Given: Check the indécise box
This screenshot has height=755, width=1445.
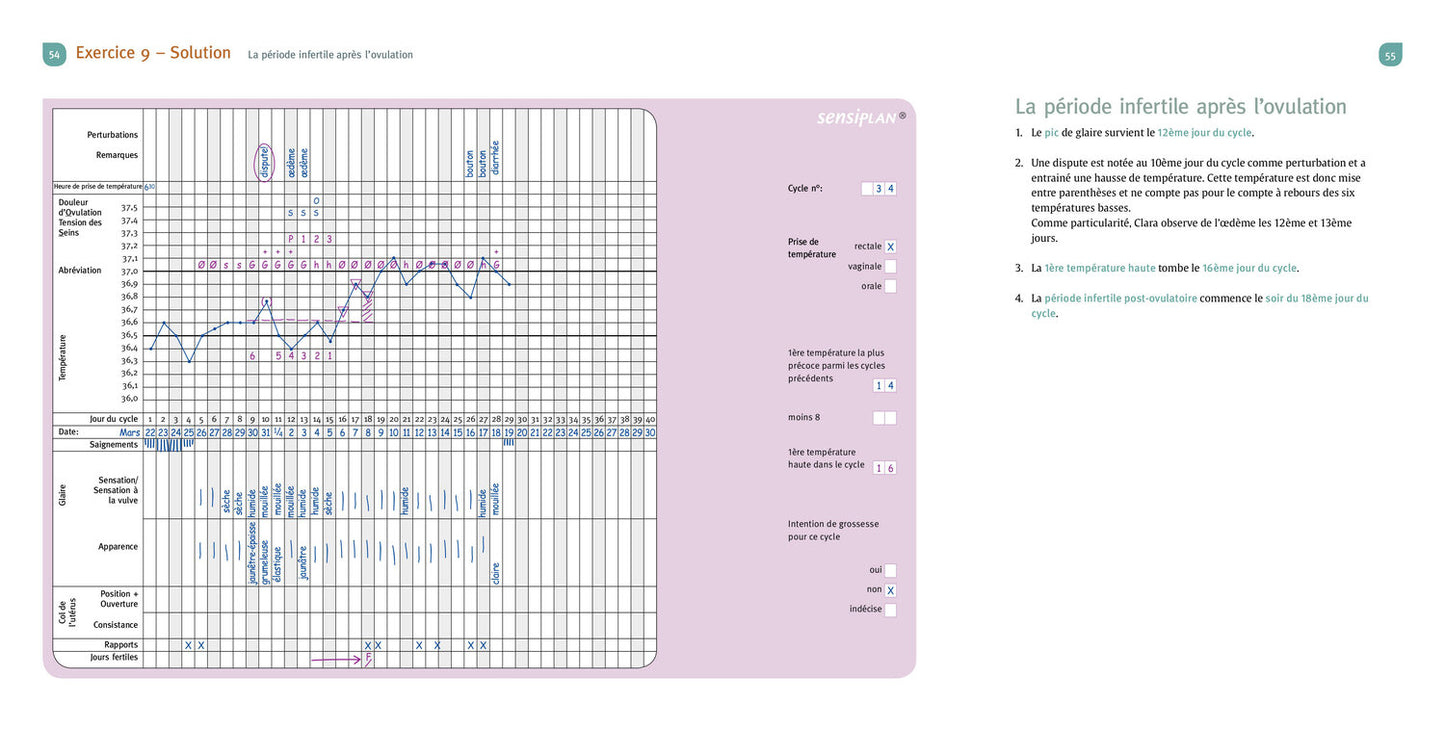Looking at the screenshot, I should pyautogui.click(x=890, y=610).
